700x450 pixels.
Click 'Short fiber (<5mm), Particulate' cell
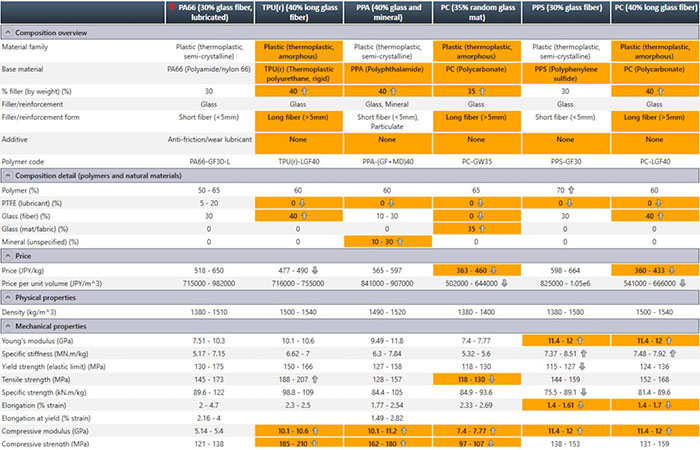388,122
